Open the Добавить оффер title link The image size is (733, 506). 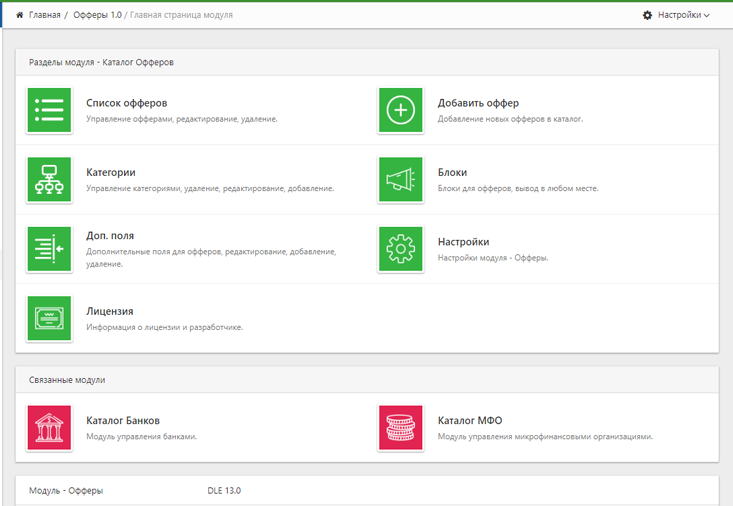point(478,103)
